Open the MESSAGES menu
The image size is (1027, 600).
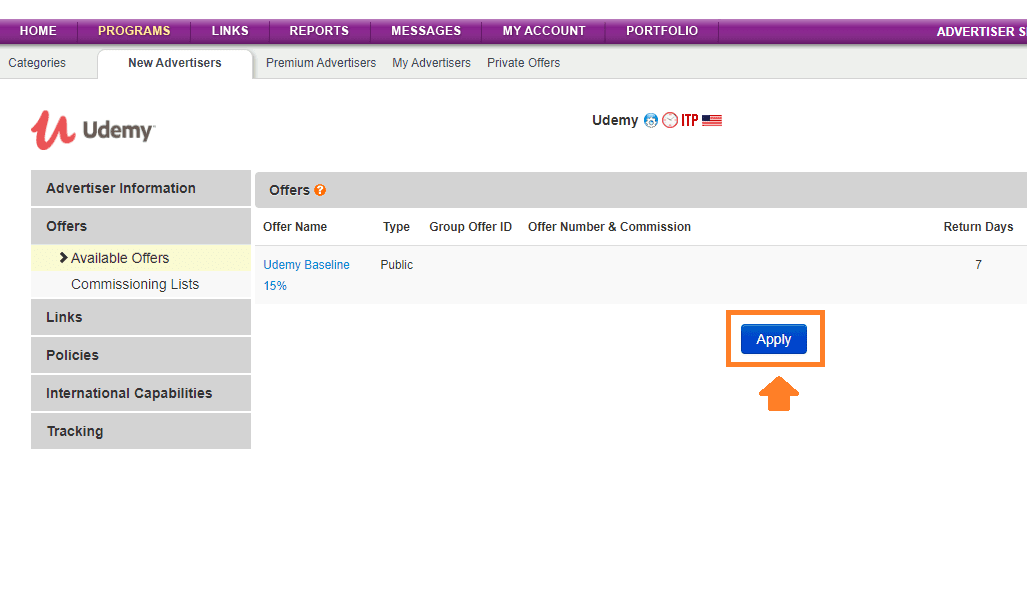pyautogui.click(x=426, y=31)
